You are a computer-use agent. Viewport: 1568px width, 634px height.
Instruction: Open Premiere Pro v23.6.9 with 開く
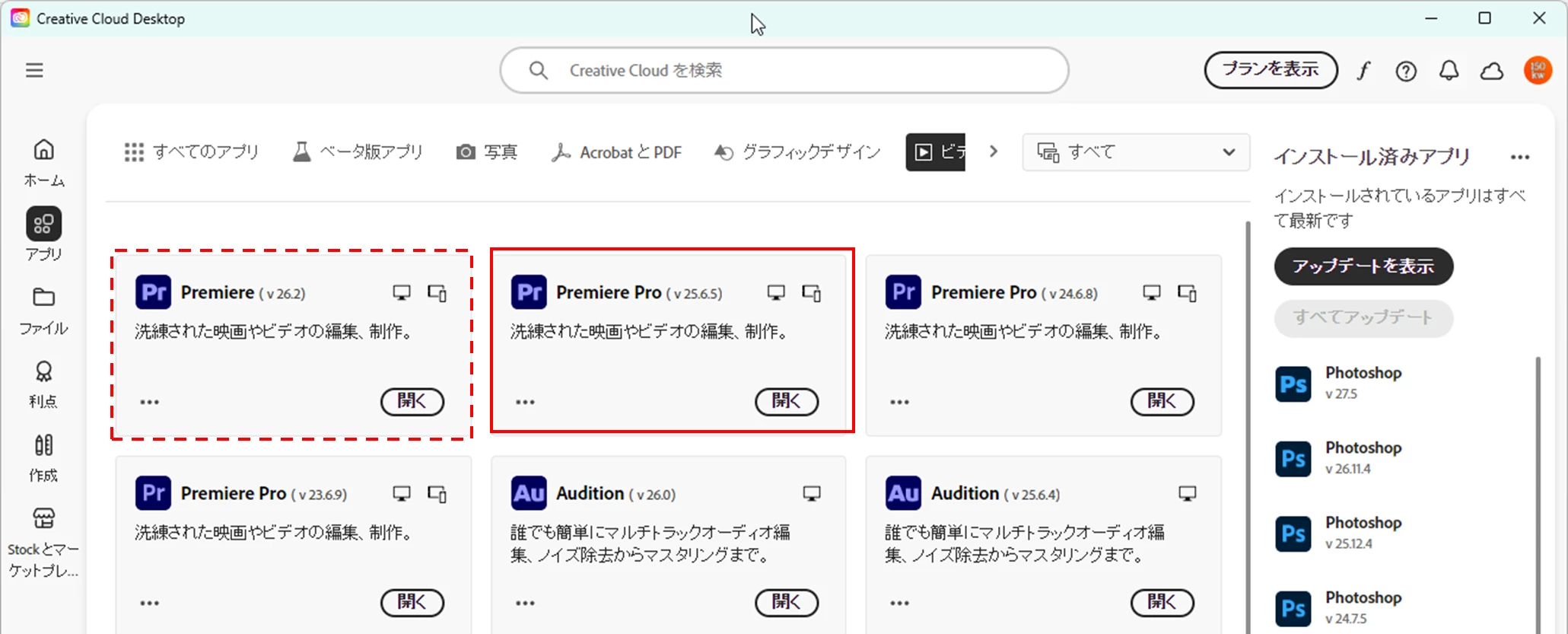coord(412,602)
